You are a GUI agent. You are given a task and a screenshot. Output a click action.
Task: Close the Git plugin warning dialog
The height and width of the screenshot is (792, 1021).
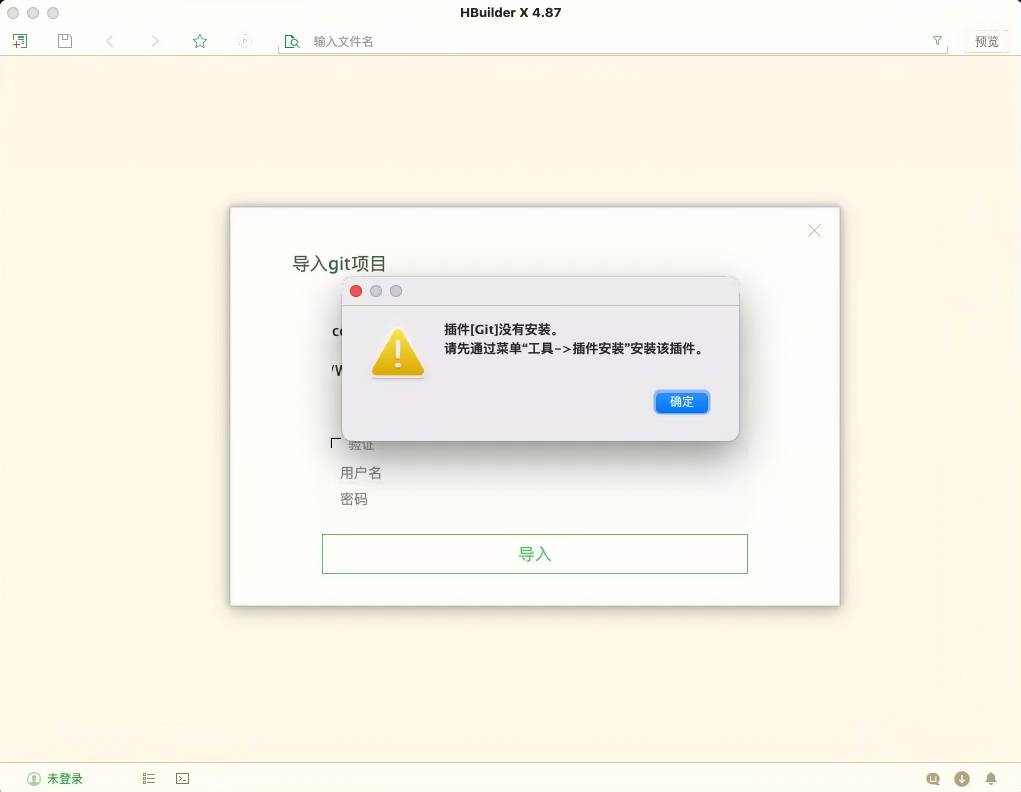(x=356, y=291)
